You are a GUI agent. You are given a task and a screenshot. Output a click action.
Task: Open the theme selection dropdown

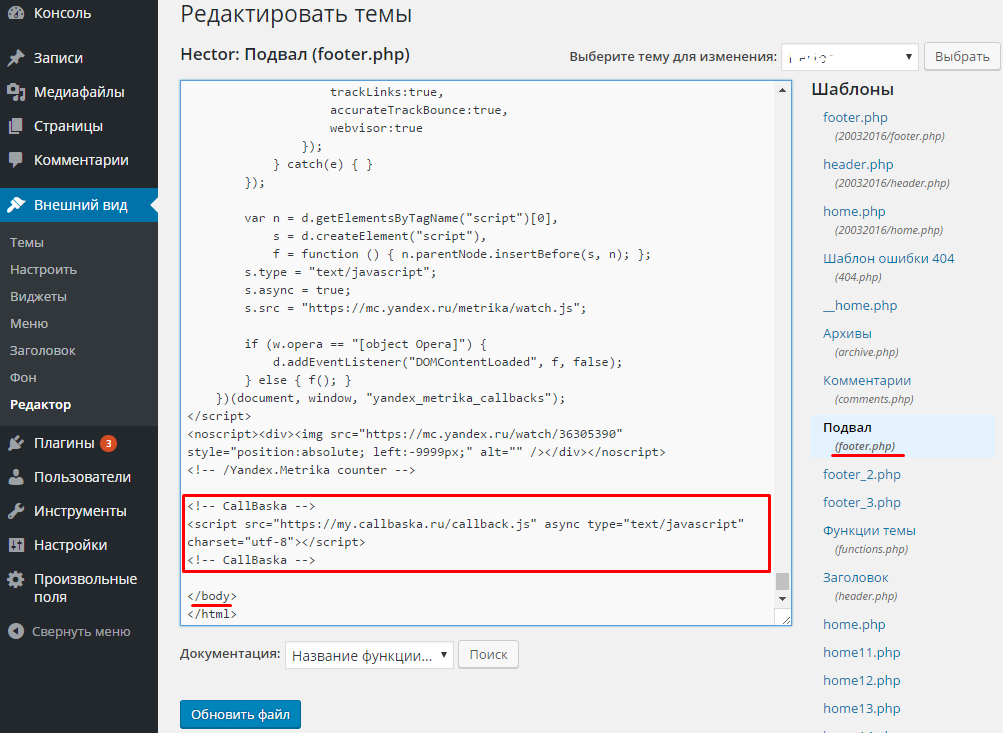(x=849, y=57)
